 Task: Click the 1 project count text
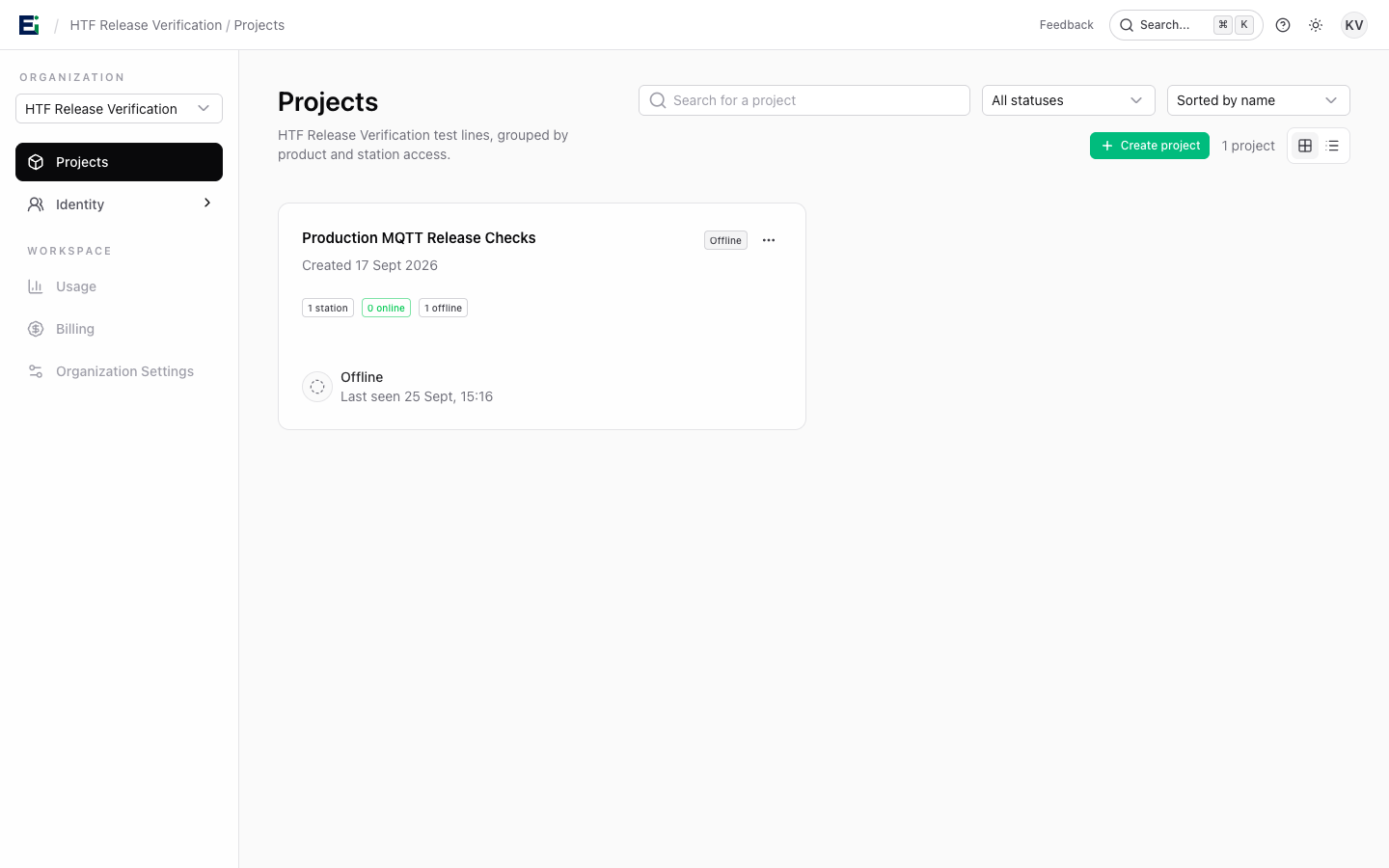tap(1248, 146)
